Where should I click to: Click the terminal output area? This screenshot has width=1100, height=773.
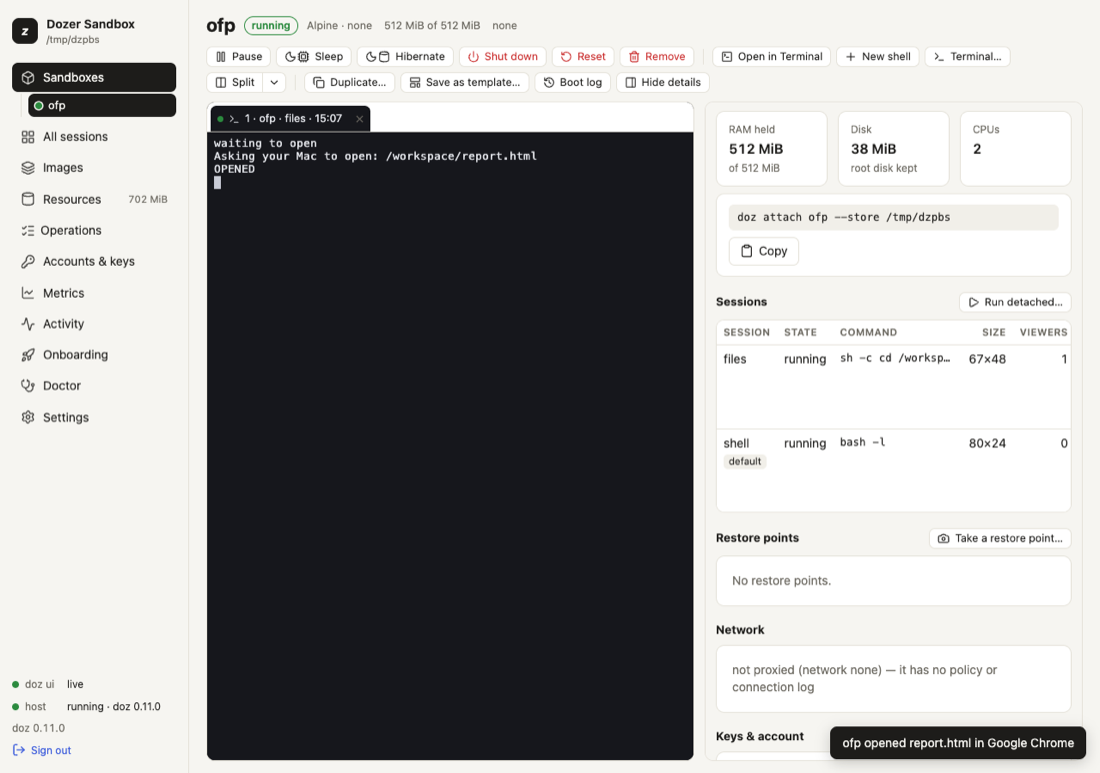(450, 445)
